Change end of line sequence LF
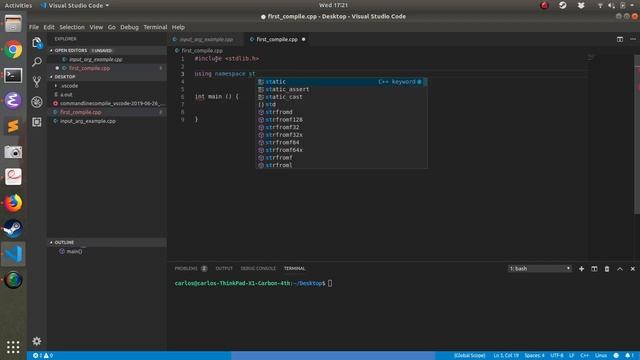Image resolution: width=640 pixels, height=360 pixels. [x=571, y=356]
